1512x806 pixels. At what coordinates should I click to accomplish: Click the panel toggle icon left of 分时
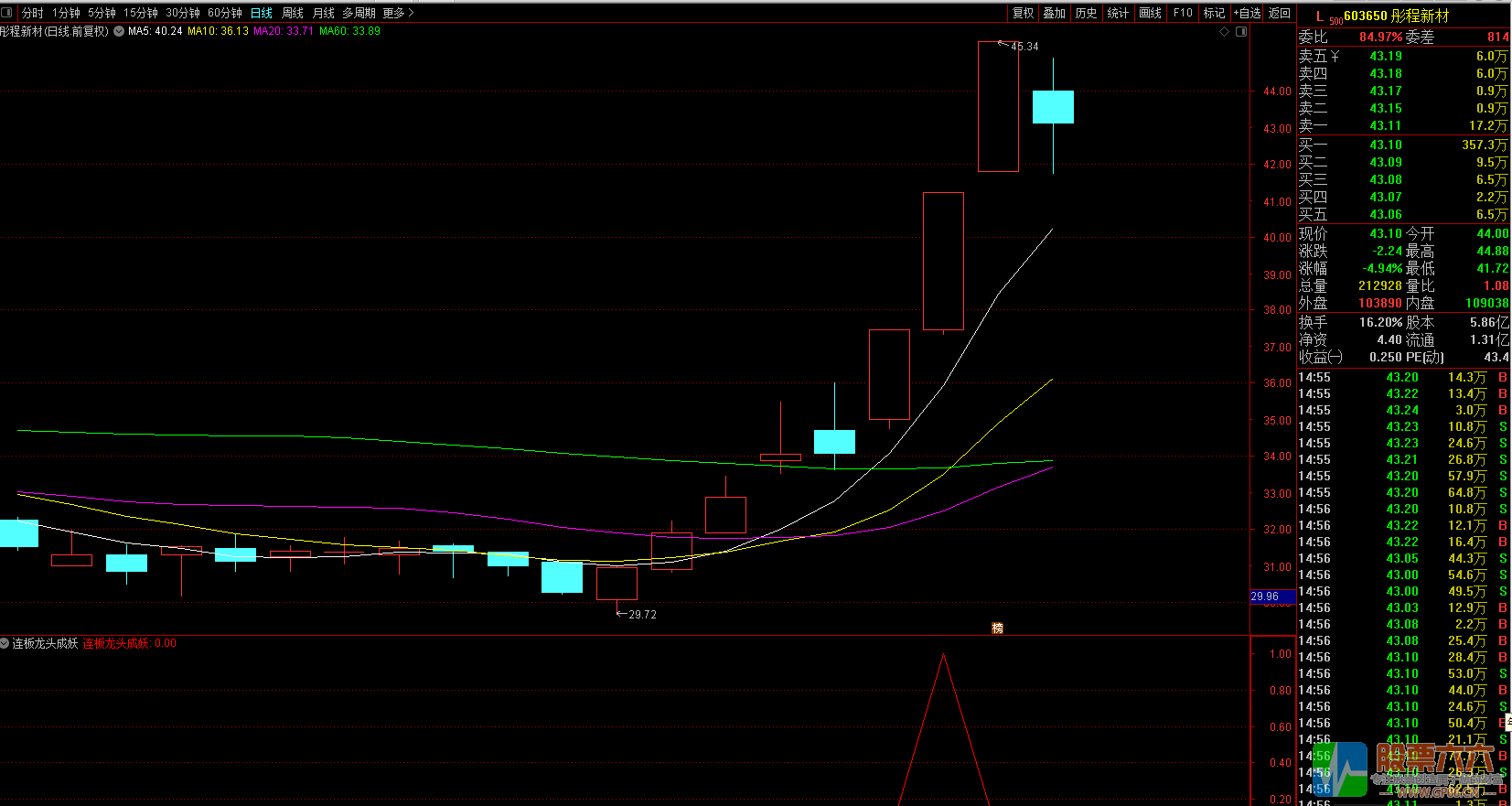coord(7,13)
